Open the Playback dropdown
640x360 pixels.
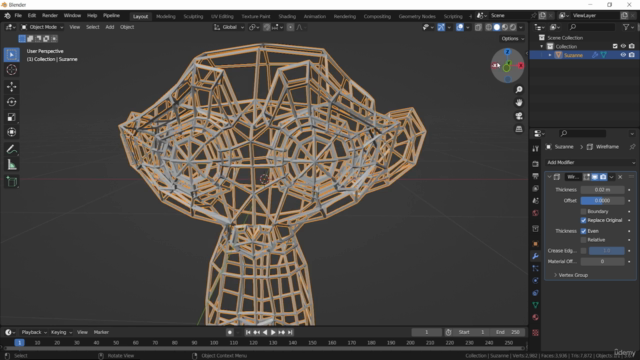34,332
